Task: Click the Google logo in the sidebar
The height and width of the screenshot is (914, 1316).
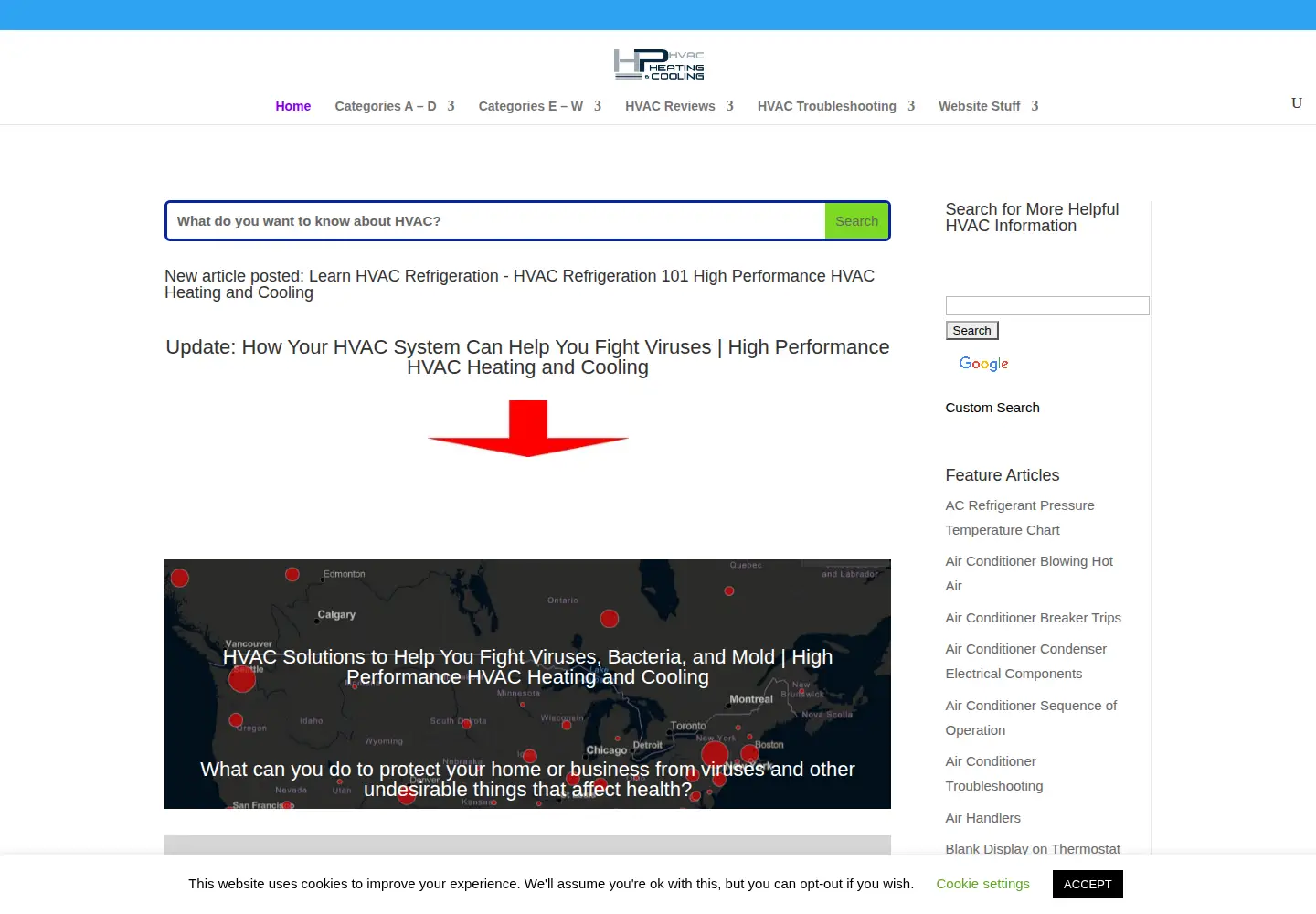Action: pyautogui.click(x=983, y=364)
